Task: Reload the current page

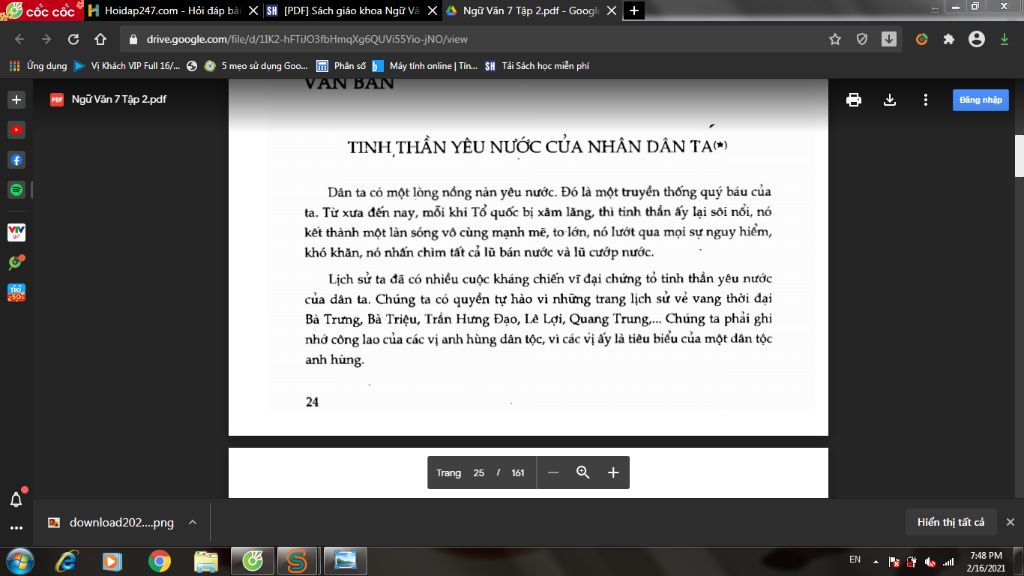Action: 73,39
